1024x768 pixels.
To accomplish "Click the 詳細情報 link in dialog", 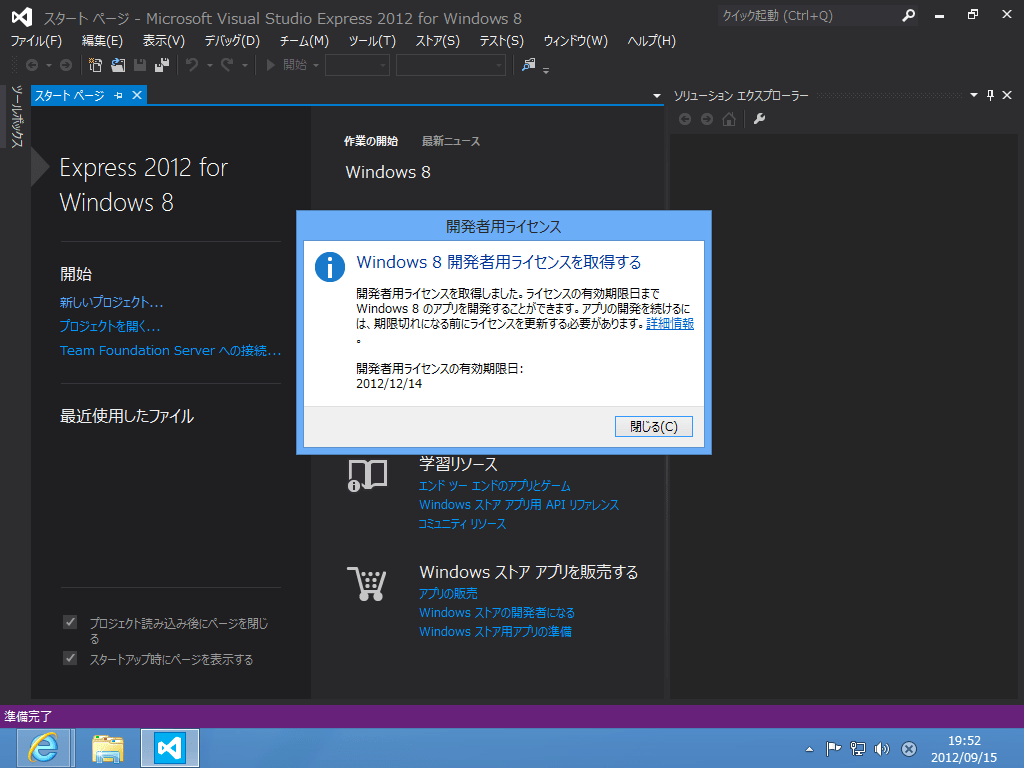I will click(669, 323).
